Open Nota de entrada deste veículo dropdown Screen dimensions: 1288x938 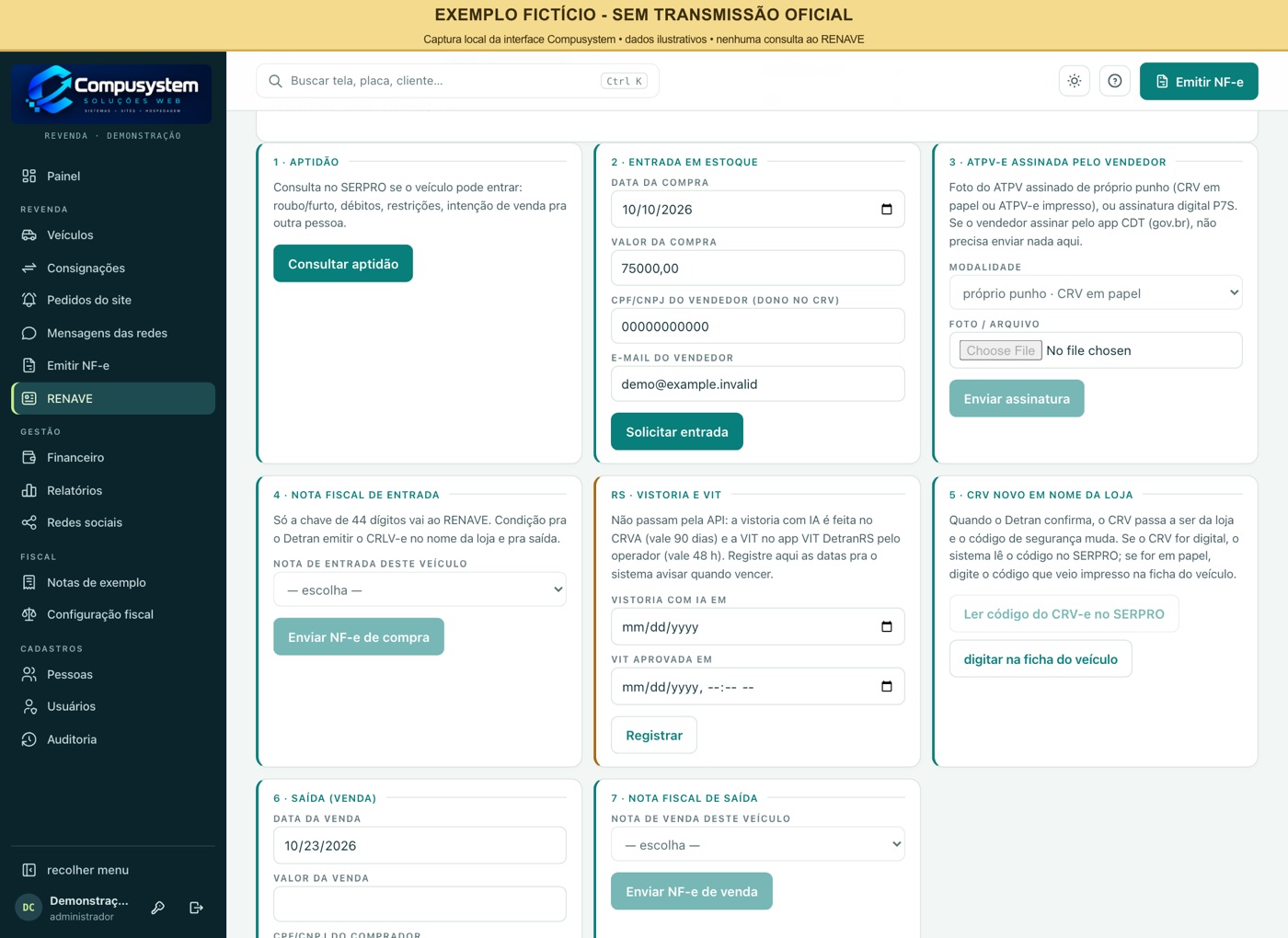pyautogui.click(x=420, y=589)
